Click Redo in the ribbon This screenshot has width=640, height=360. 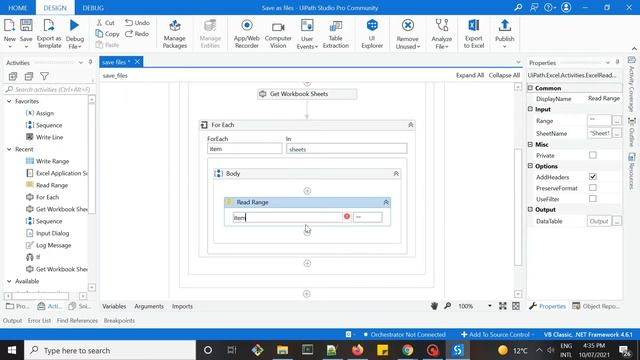click(137, 34)
